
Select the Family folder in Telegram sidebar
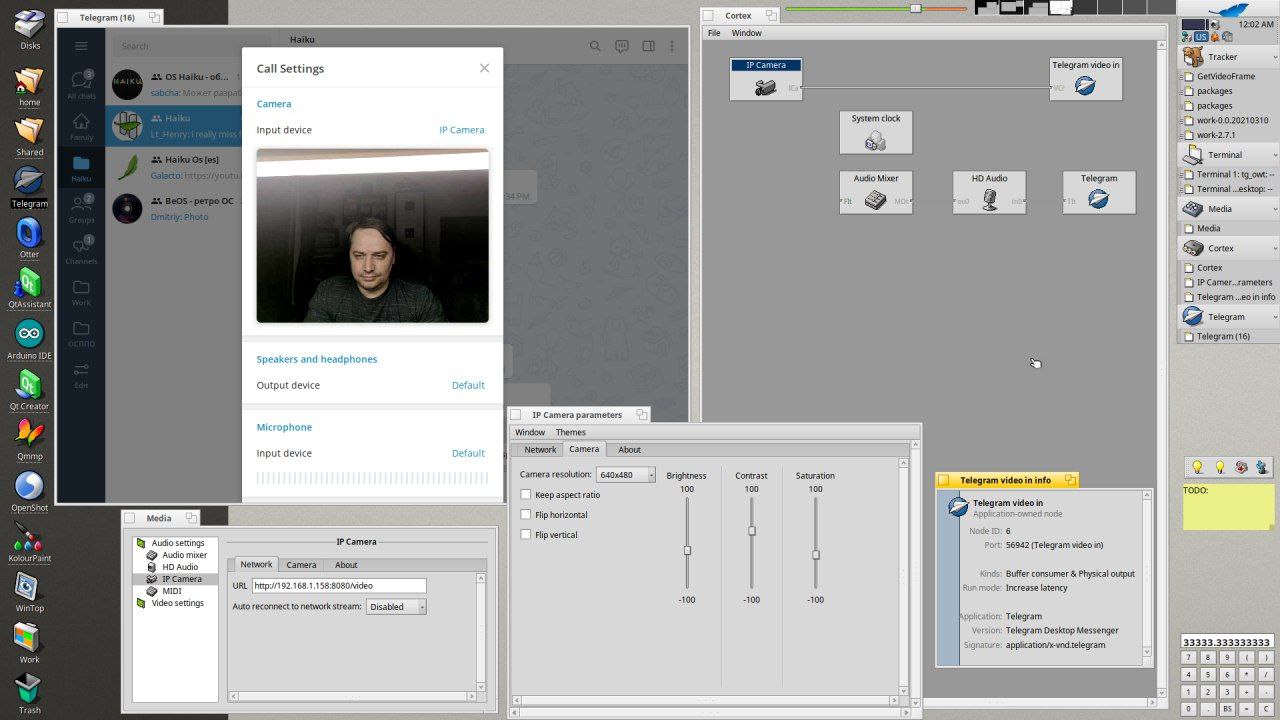tap(81, 126)
